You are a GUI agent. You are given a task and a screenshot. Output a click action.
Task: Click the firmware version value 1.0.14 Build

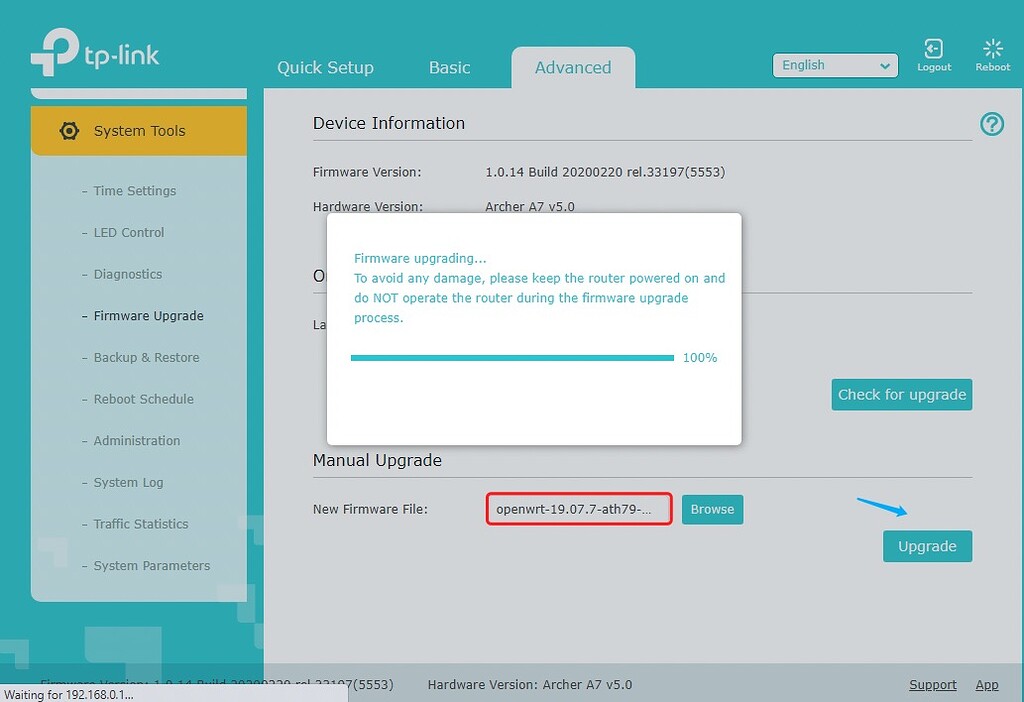(x=605, y=172)
